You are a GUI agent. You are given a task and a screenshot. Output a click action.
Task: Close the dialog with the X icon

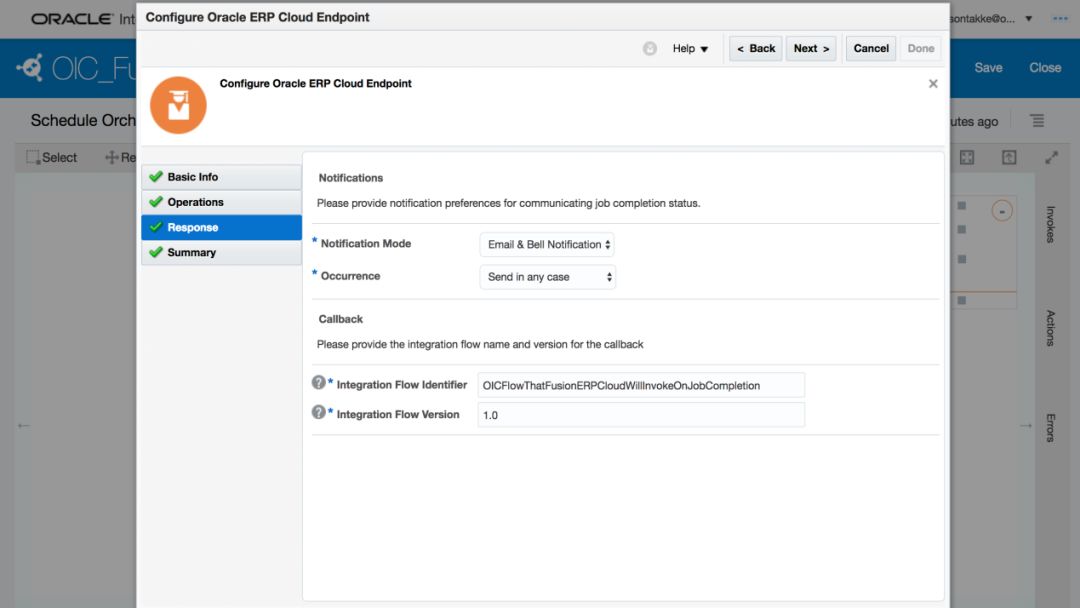point(933,83)
